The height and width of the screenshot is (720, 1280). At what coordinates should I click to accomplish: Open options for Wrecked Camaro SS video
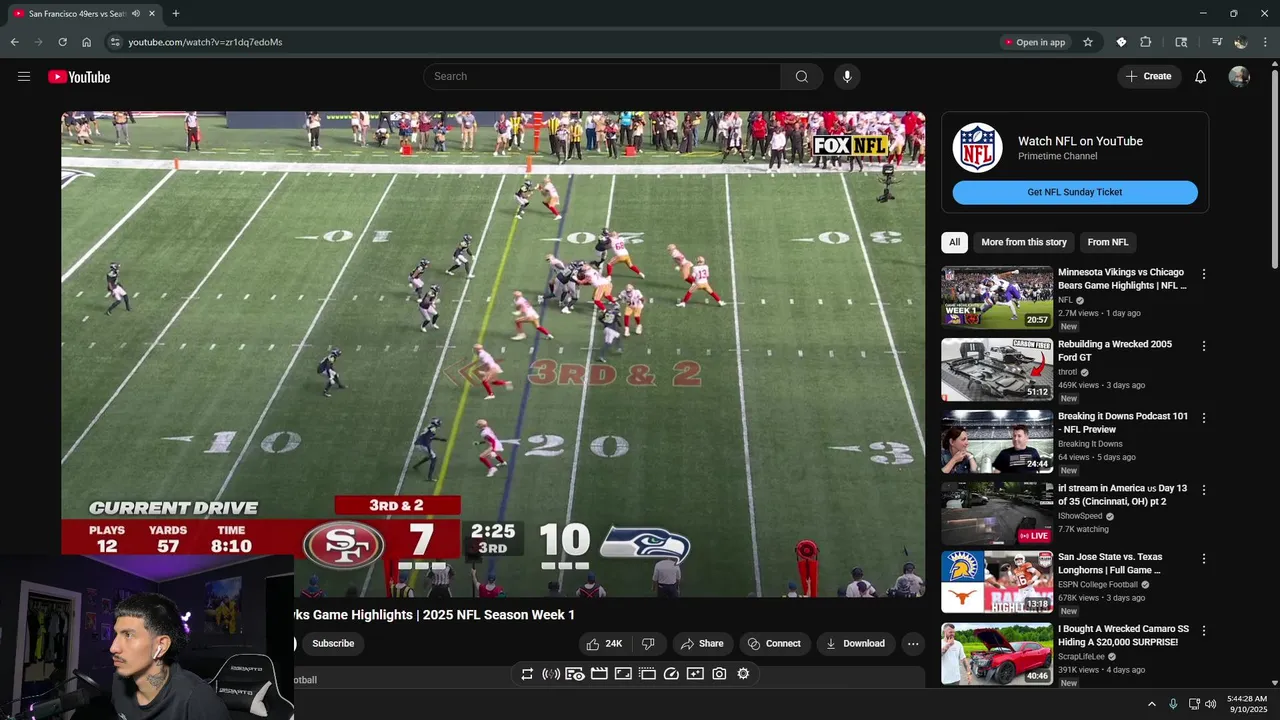1204,631
